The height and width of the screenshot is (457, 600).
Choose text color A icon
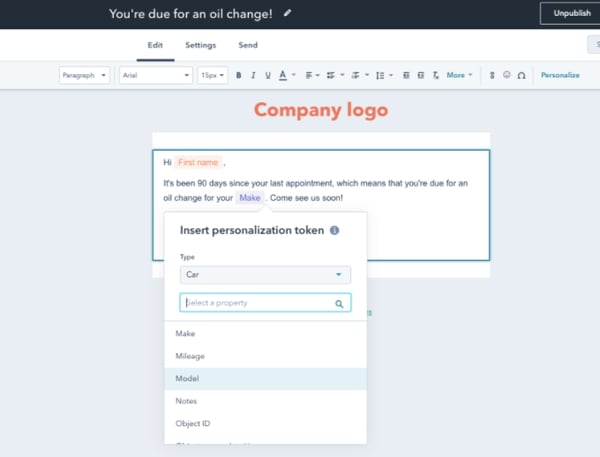pyautogui.click(x=282, y=75)
